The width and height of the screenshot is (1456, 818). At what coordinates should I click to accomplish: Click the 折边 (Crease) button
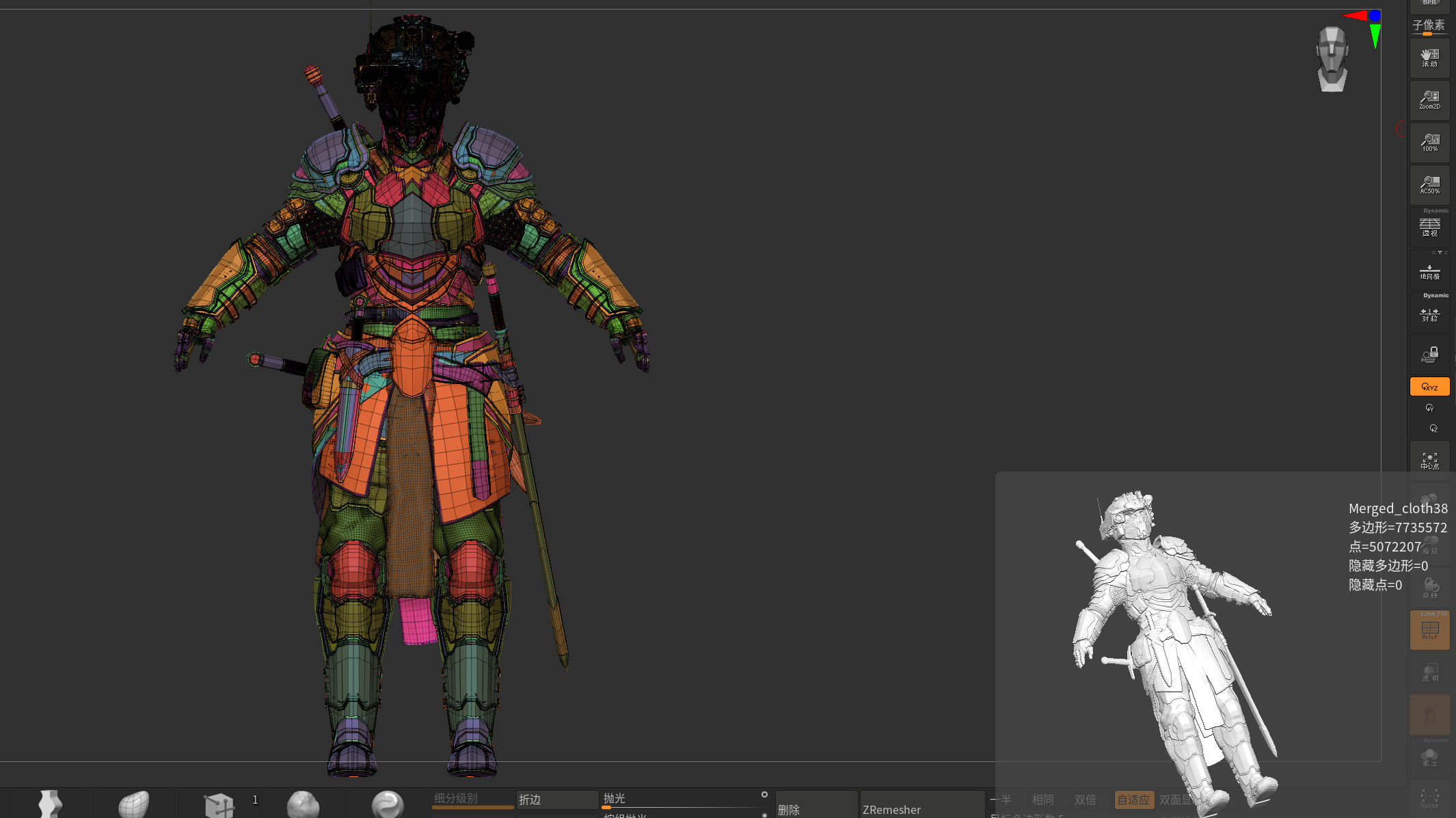[x=557, y=800]
